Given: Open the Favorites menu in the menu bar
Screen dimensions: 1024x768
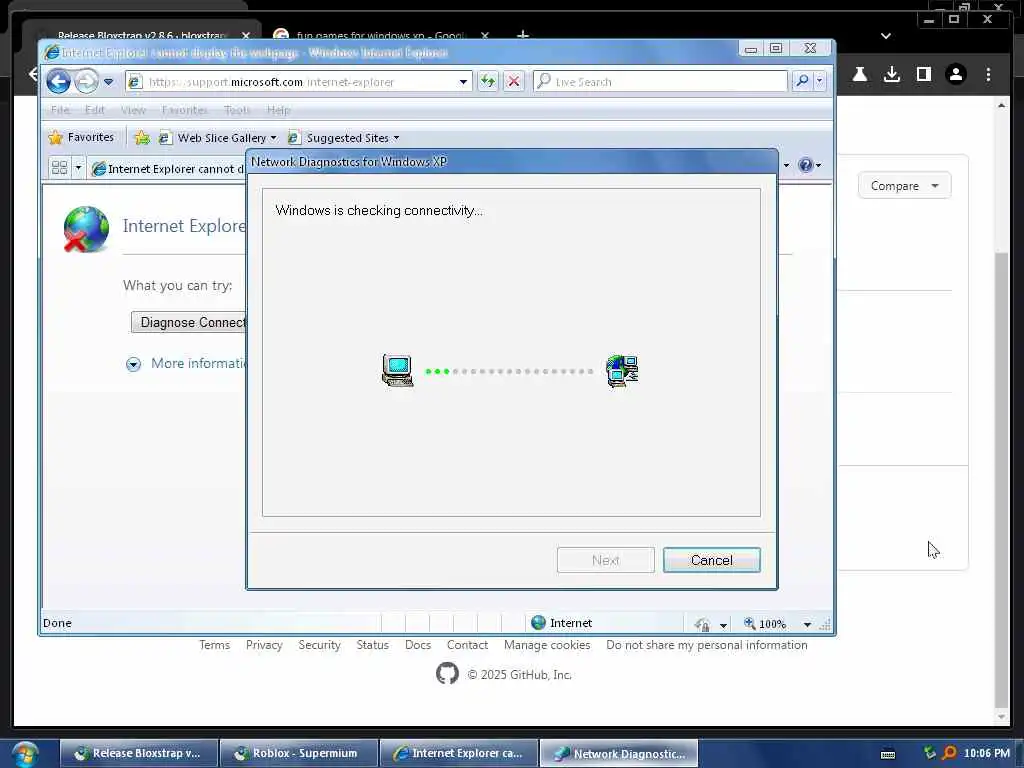Looking at the screenshot, I should tap(185, 110).
